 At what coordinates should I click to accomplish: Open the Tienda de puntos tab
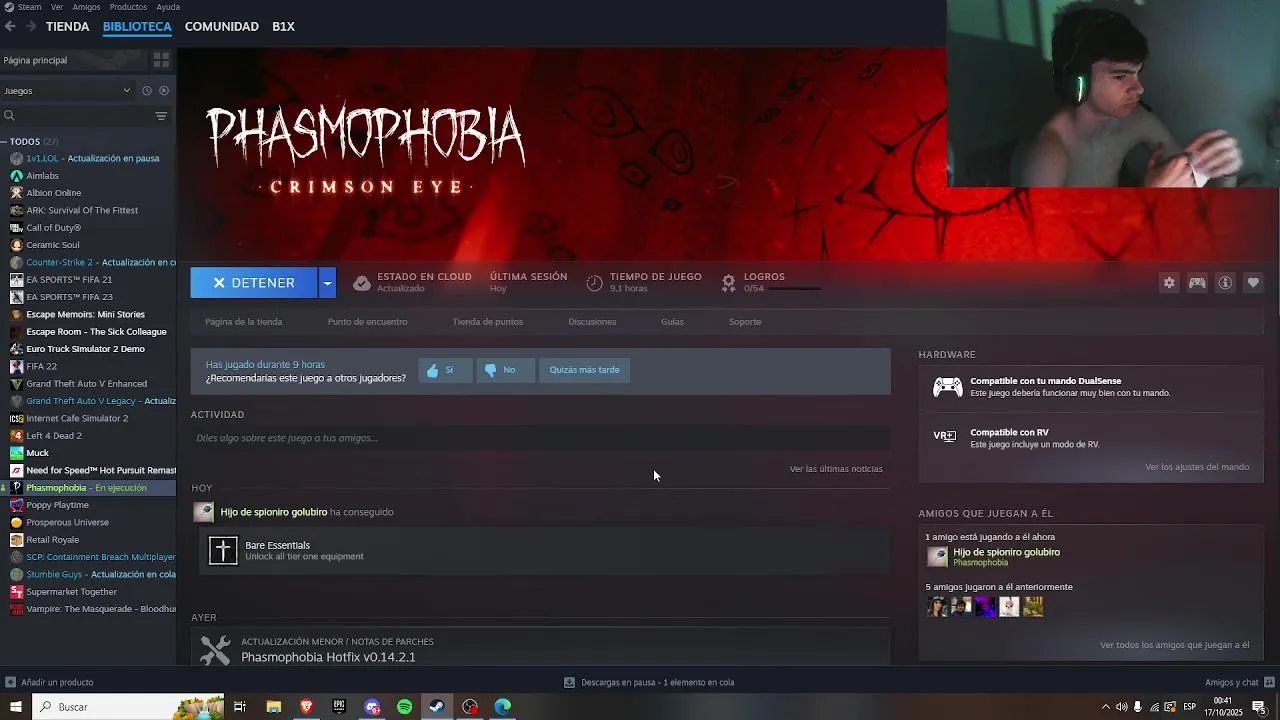pos(488,322)
